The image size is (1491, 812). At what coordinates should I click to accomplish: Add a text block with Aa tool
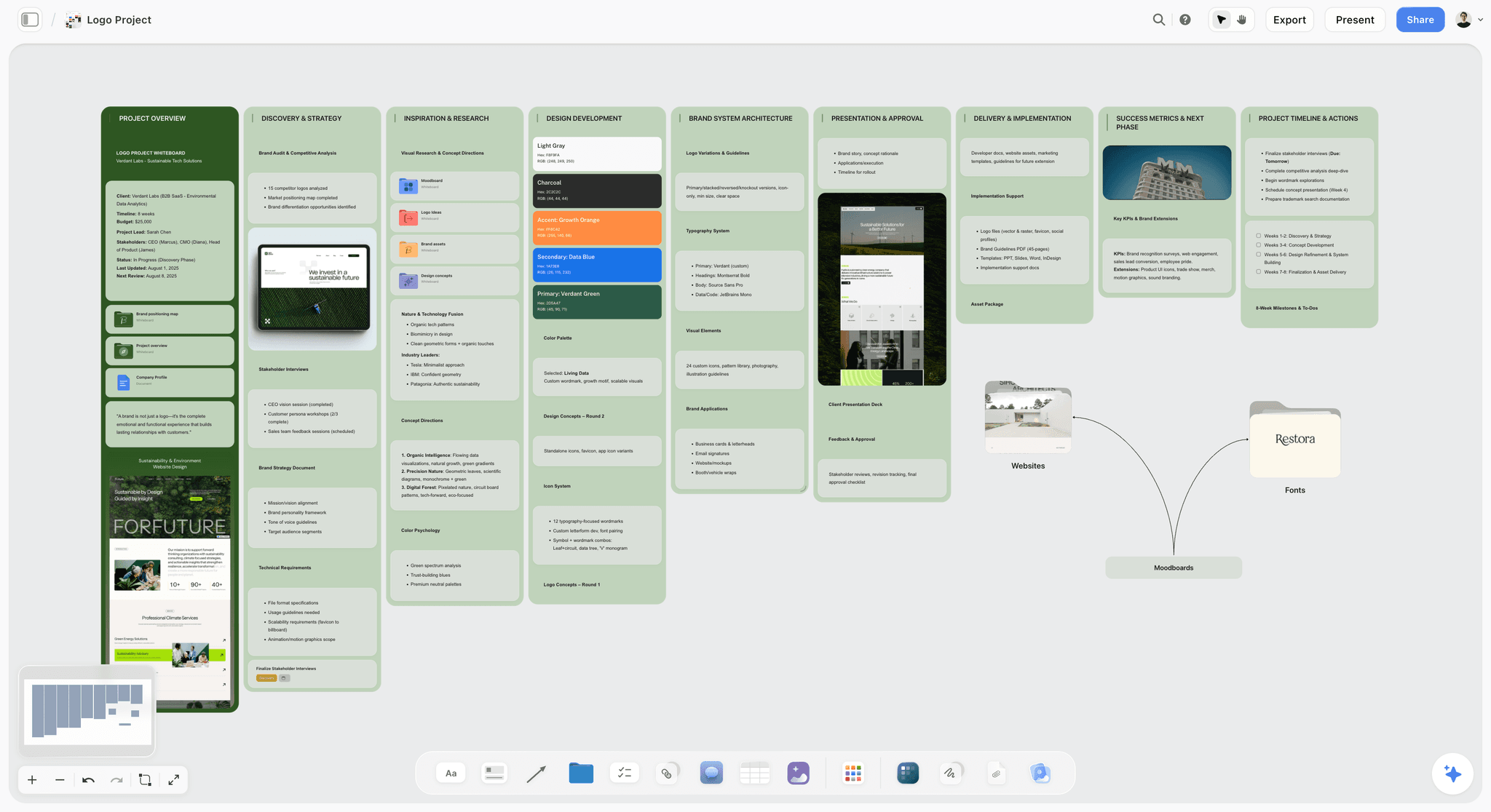coord(451,773)
